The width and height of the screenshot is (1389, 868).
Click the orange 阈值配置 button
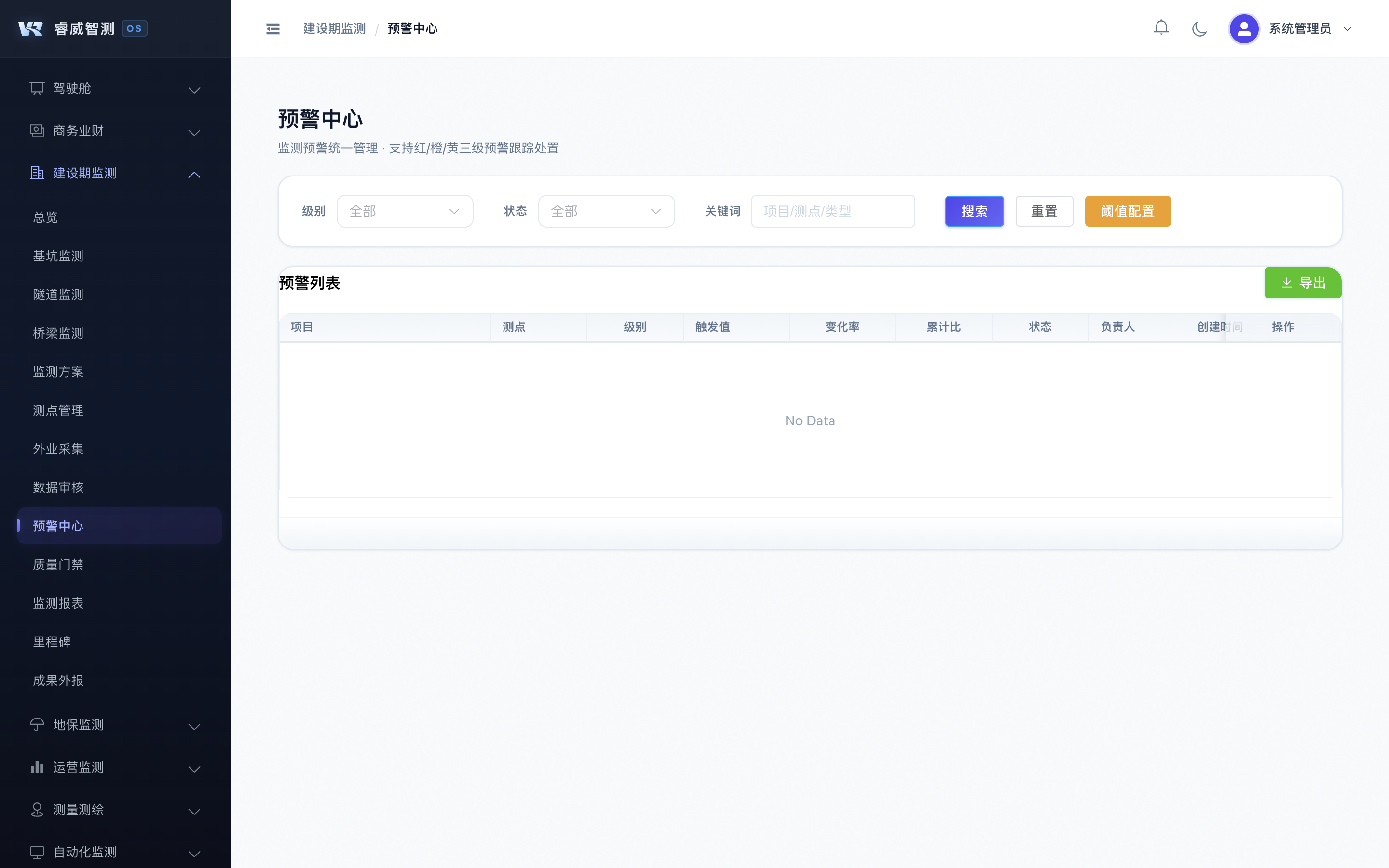click(x=1127, y=211)
